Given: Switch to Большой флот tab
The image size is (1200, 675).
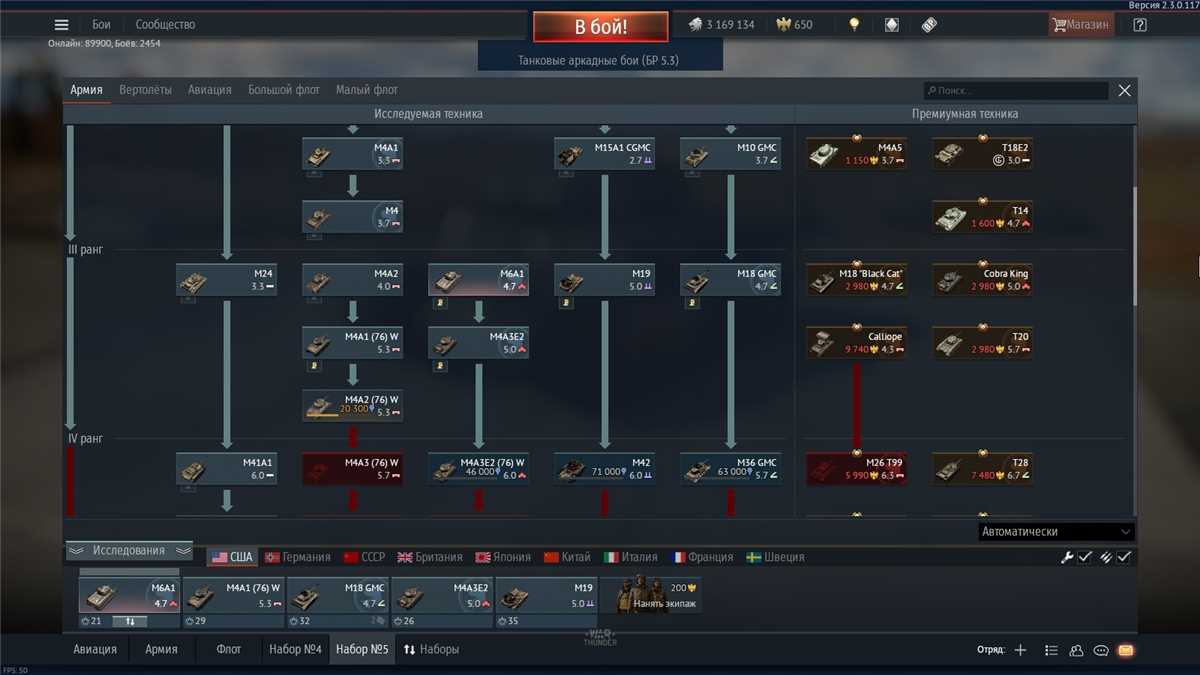Looking at the screenshot, I should (x=284, y=90).
